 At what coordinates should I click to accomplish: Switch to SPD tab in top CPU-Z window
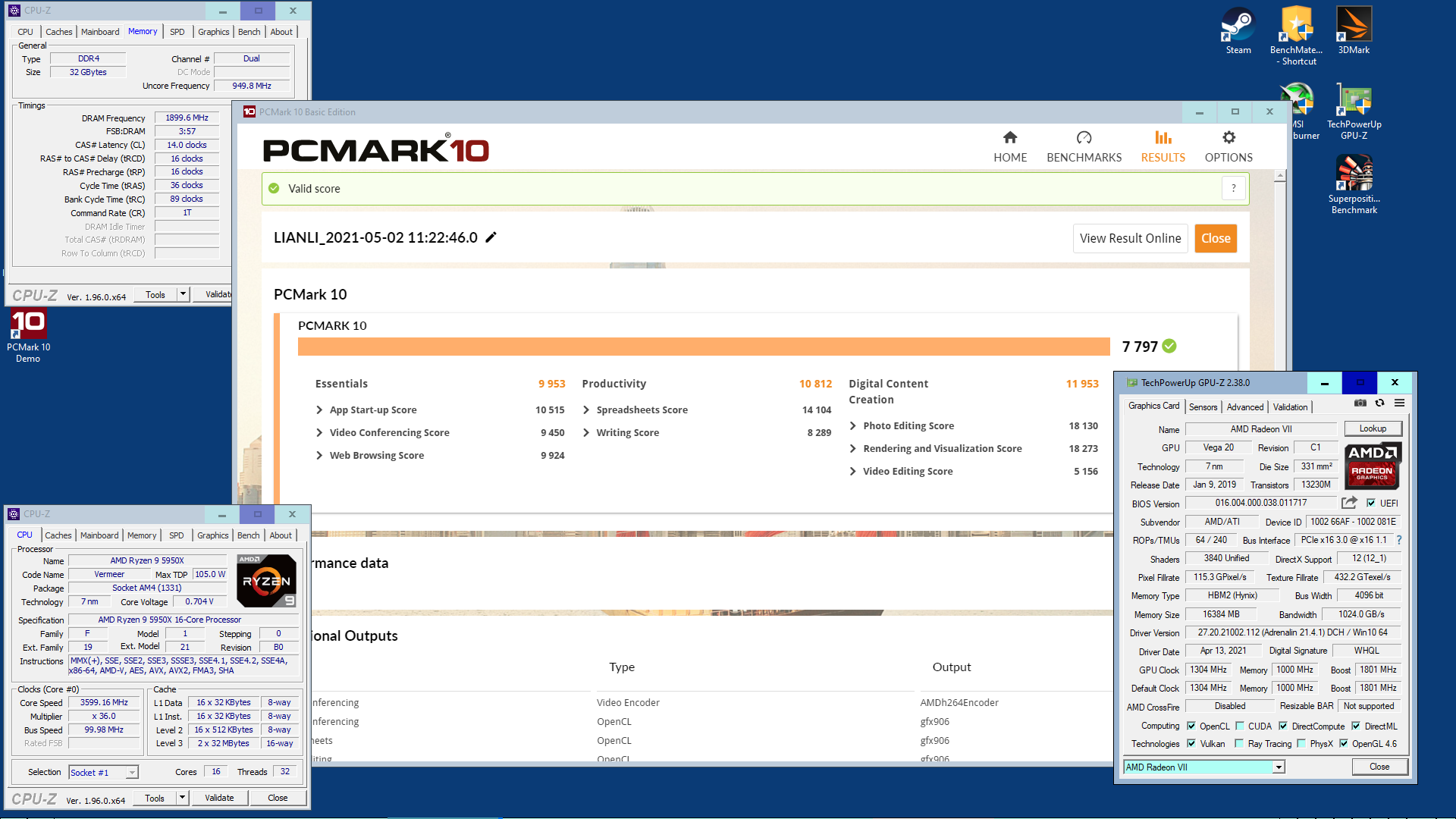pos(177,32)
